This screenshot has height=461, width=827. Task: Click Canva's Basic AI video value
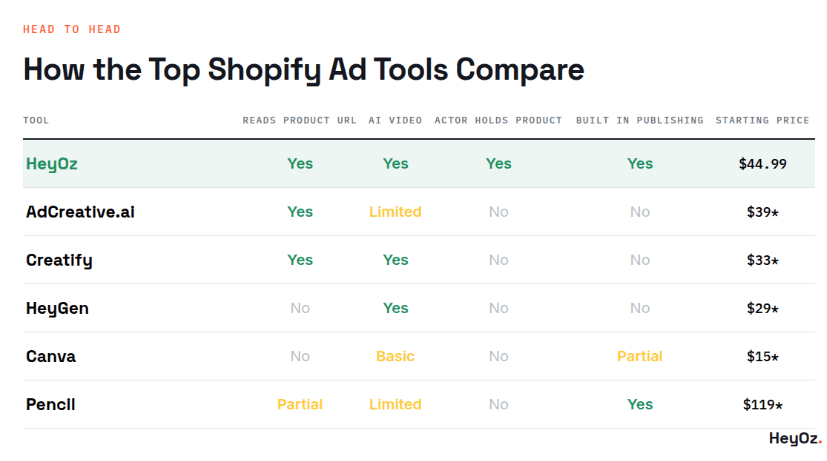click(x=395, y=357)
